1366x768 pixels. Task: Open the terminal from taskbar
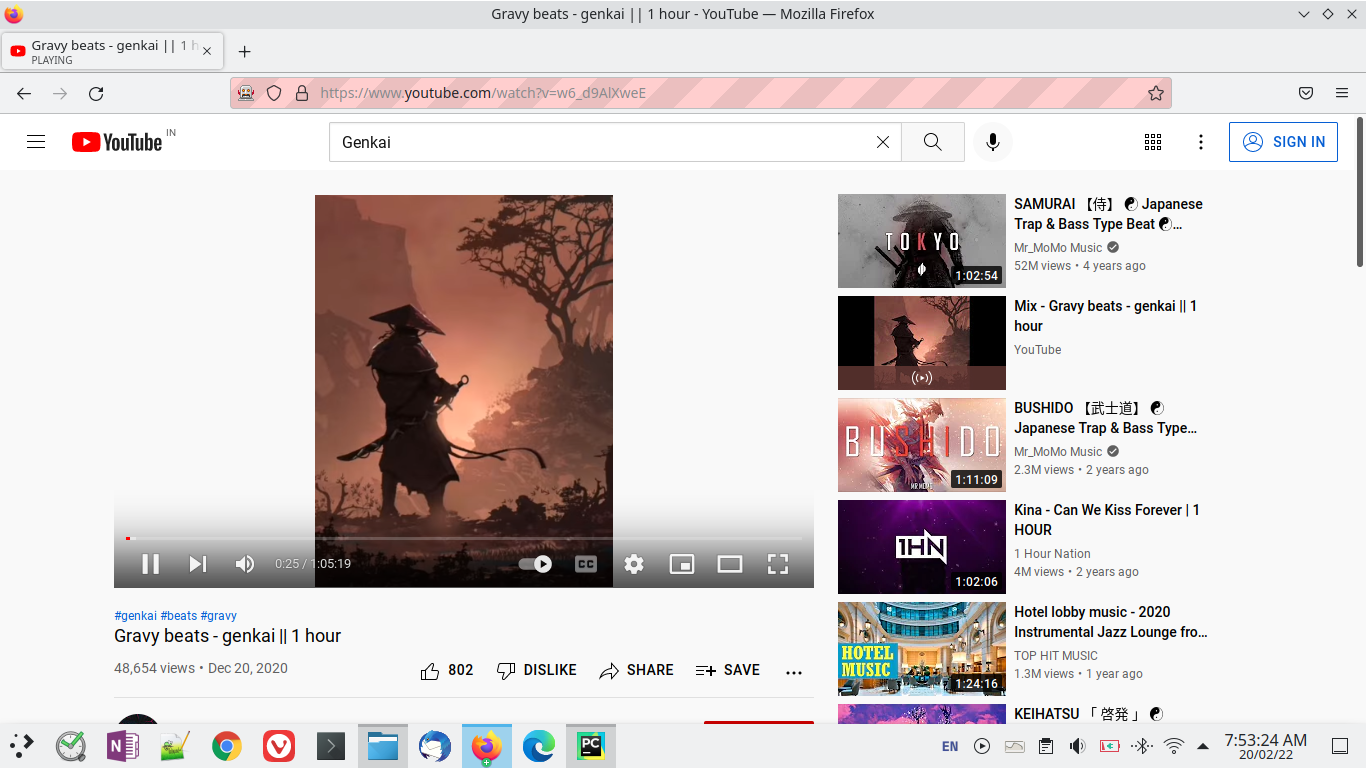331,746
